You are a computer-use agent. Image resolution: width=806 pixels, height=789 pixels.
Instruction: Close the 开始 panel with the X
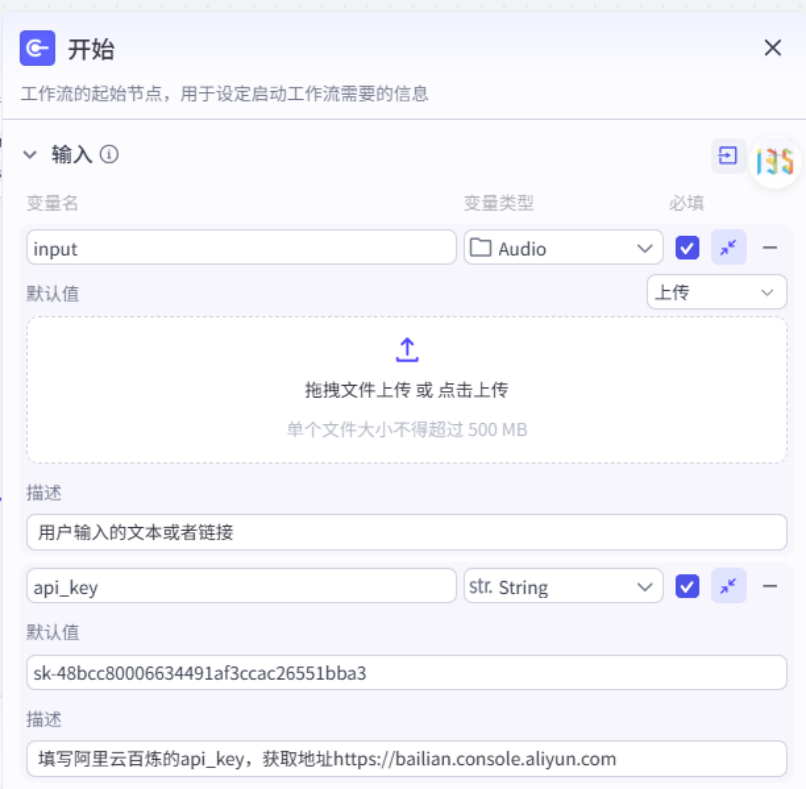[773, 48]
